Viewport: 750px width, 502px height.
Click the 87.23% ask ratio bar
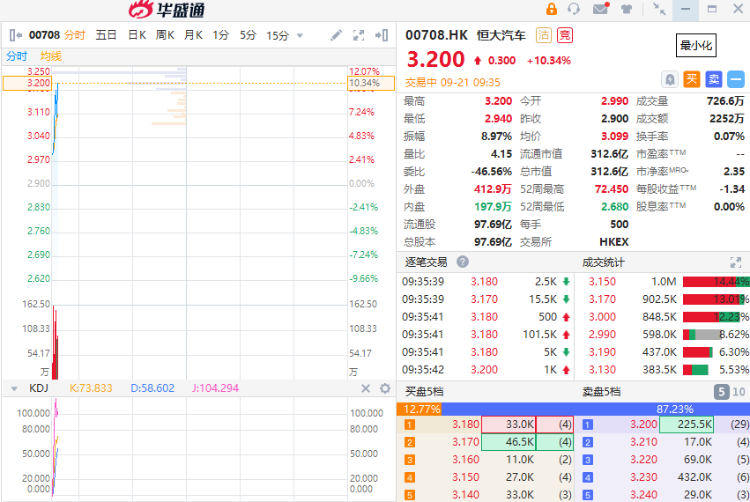point(596,409)
